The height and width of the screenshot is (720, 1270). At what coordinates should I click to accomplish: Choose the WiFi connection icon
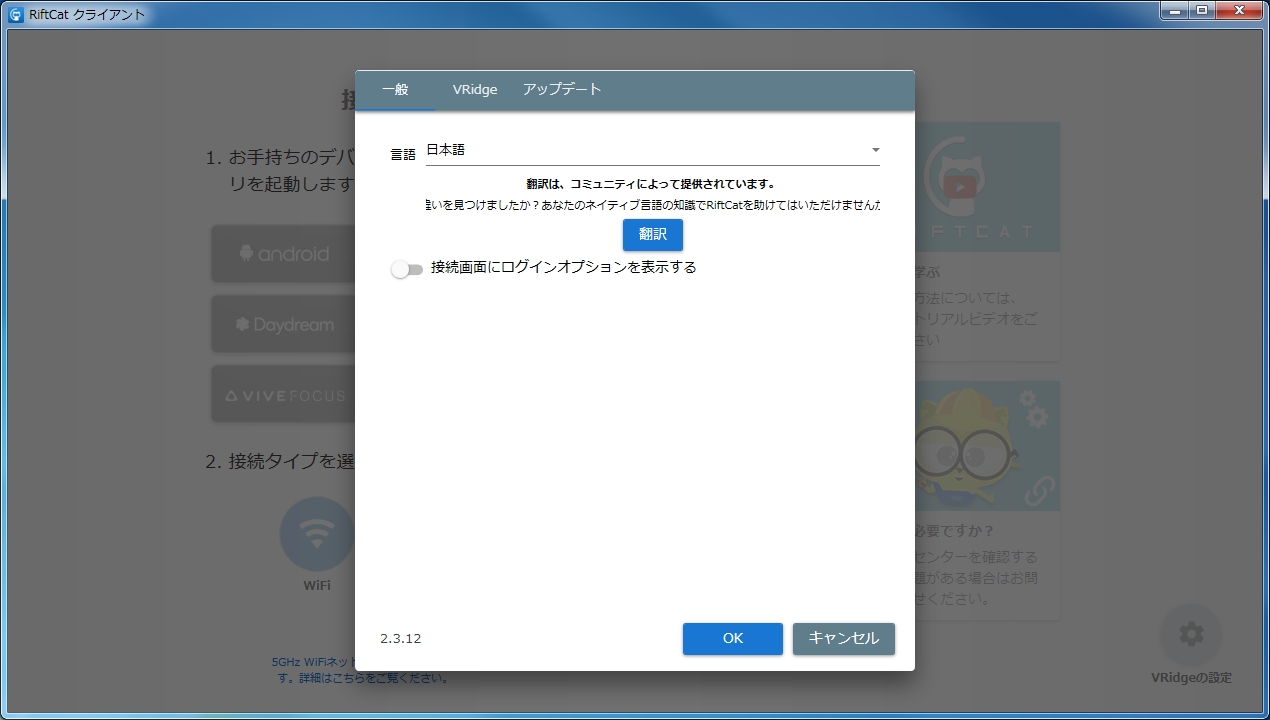pyautogui.click(x=317, y=534)
